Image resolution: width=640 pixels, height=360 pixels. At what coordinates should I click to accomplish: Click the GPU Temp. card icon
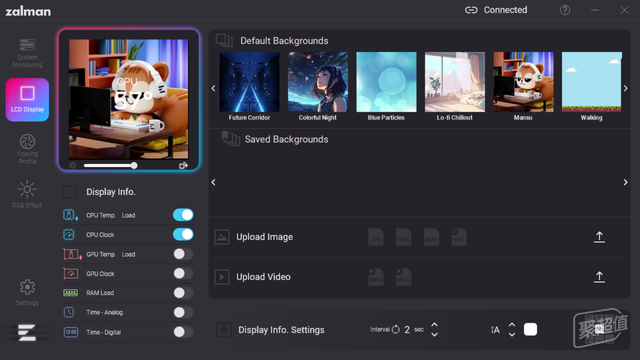pyautogui.click(x=72, y=254)
